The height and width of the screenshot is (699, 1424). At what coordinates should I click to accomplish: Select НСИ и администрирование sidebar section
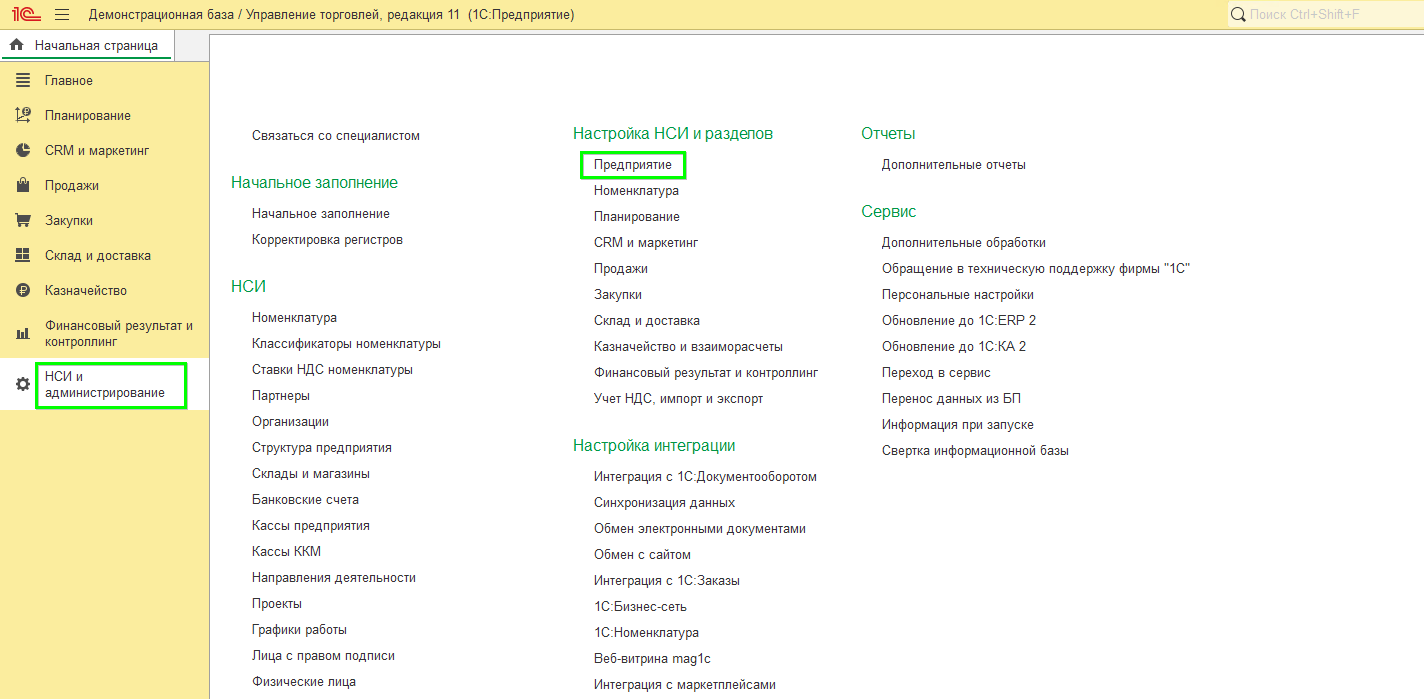coord(104,384)
